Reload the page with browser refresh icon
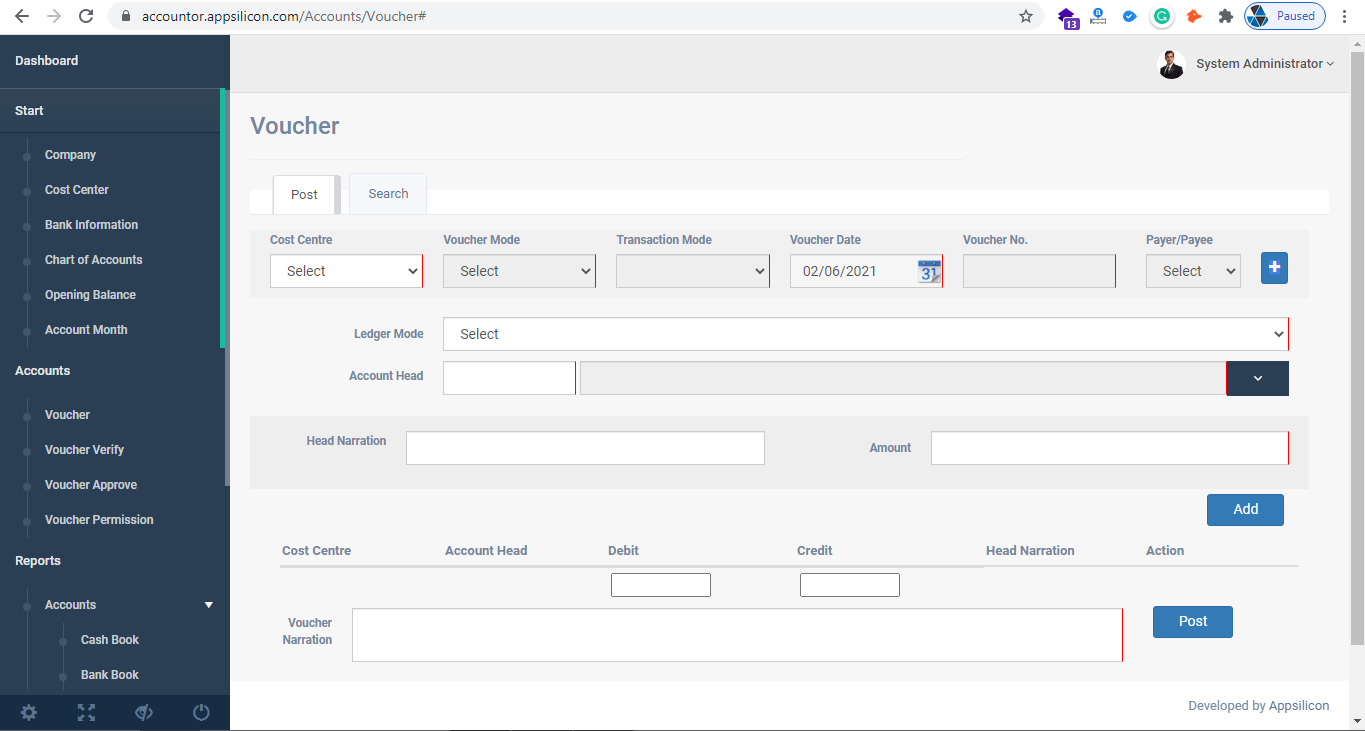Image resolution: width=1365 pixels, height=731 pixels. [x=86, y=16]
